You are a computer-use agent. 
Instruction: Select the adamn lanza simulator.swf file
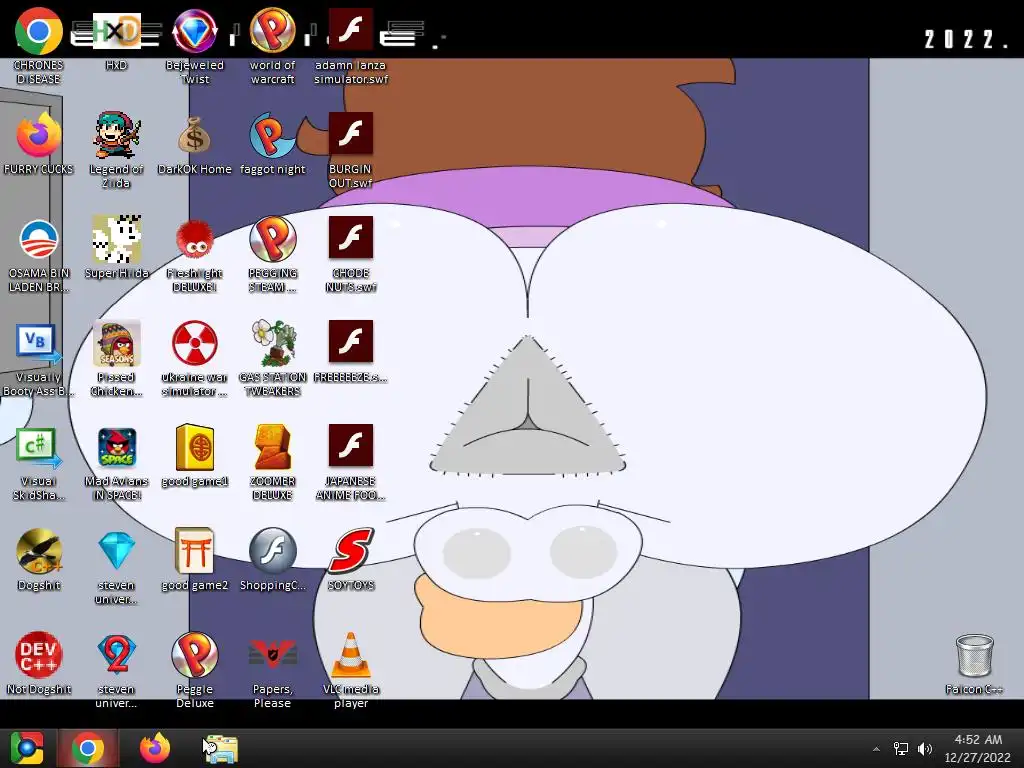click(351, 29)
